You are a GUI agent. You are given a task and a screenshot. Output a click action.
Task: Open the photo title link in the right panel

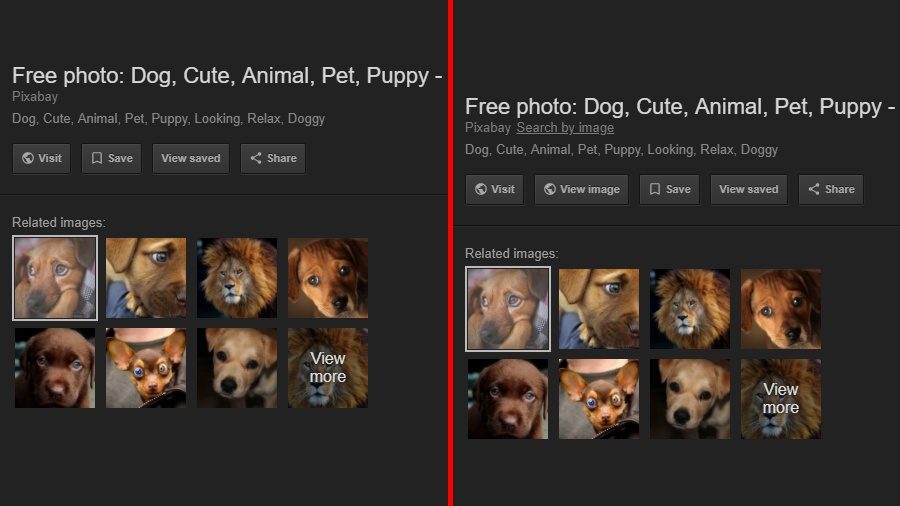(x=679, y=106)
